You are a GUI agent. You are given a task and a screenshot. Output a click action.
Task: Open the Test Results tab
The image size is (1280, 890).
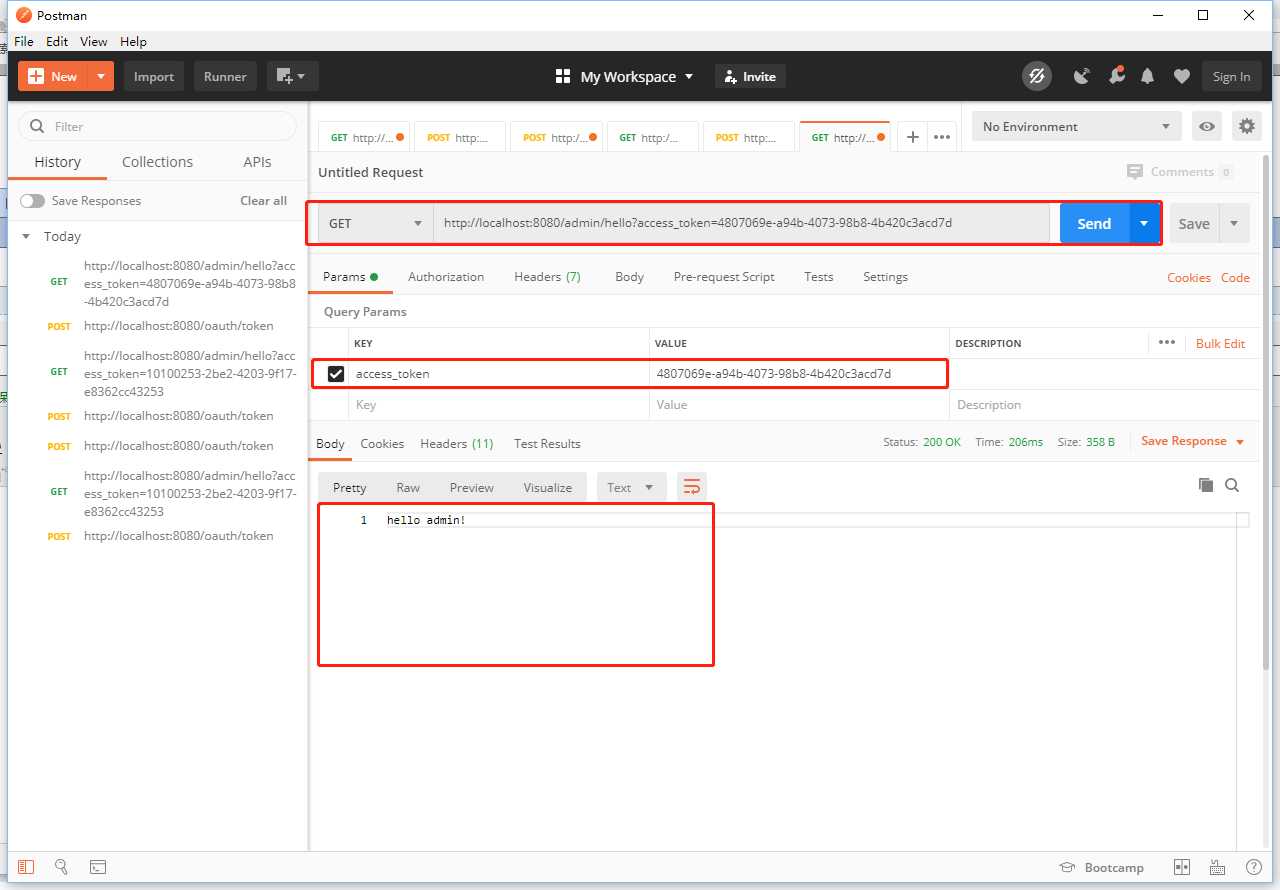coord(547,444)
